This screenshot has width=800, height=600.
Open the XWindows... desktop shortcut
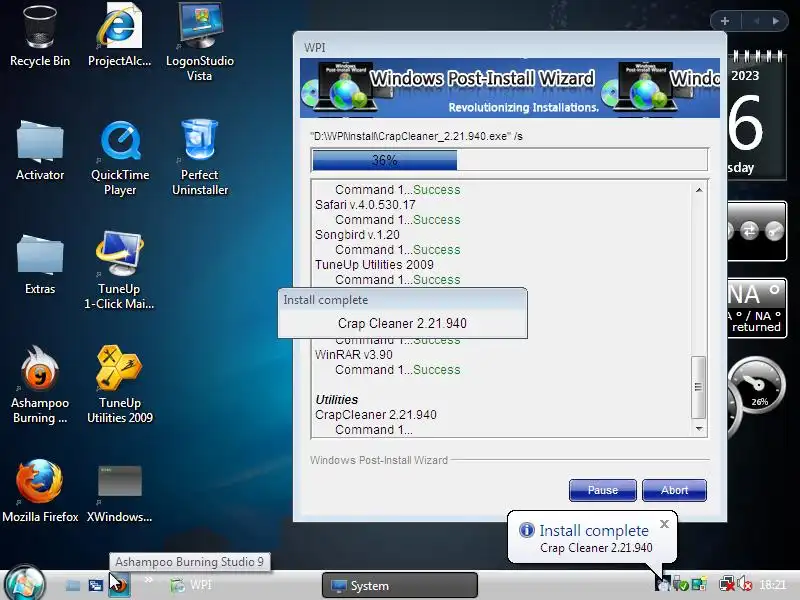coord(119,493)
